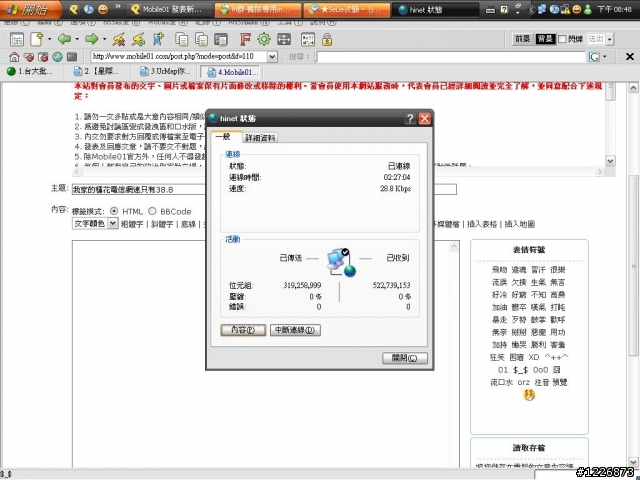This screenshot has height=480, width=640.
Task: Click the disconnect lightning icon with red X
Action: click(119, 39)
